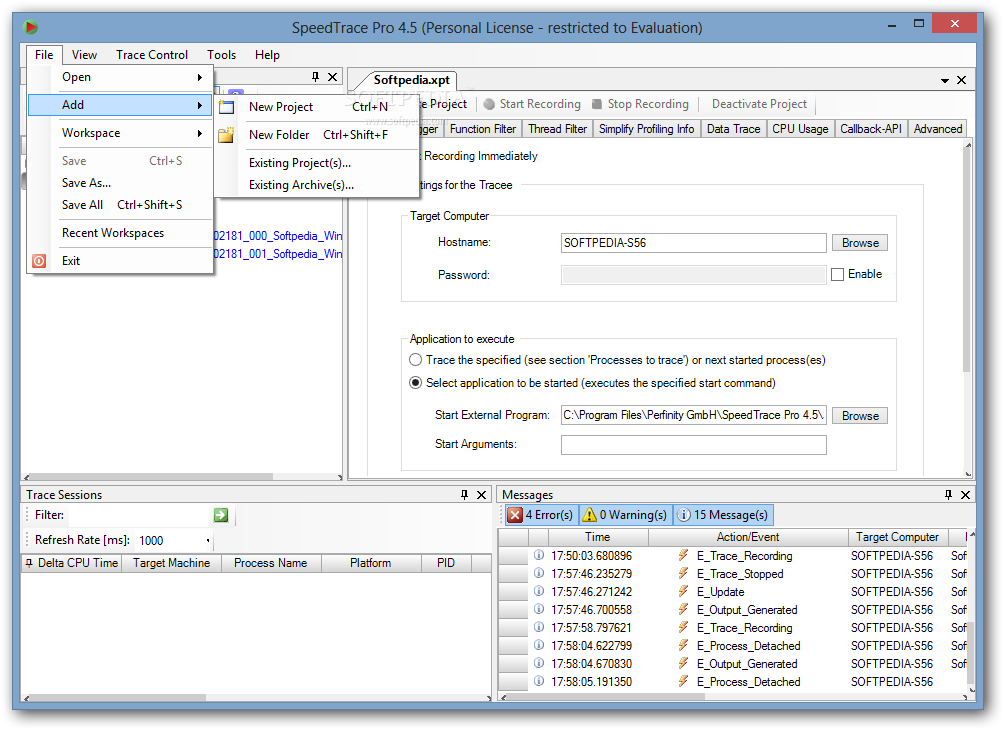This screenshot has height=730, width=1004.
Task: Open the Help menu
Action: tap(268, 55)
